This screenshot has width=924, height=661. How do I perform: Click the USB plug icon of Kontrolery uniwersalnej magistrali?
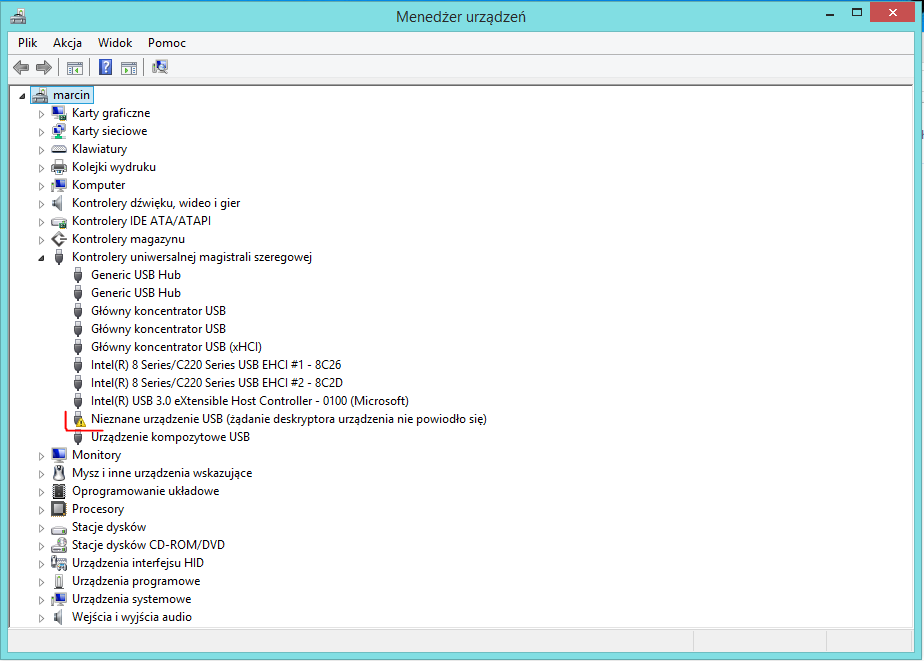point(59,257)
